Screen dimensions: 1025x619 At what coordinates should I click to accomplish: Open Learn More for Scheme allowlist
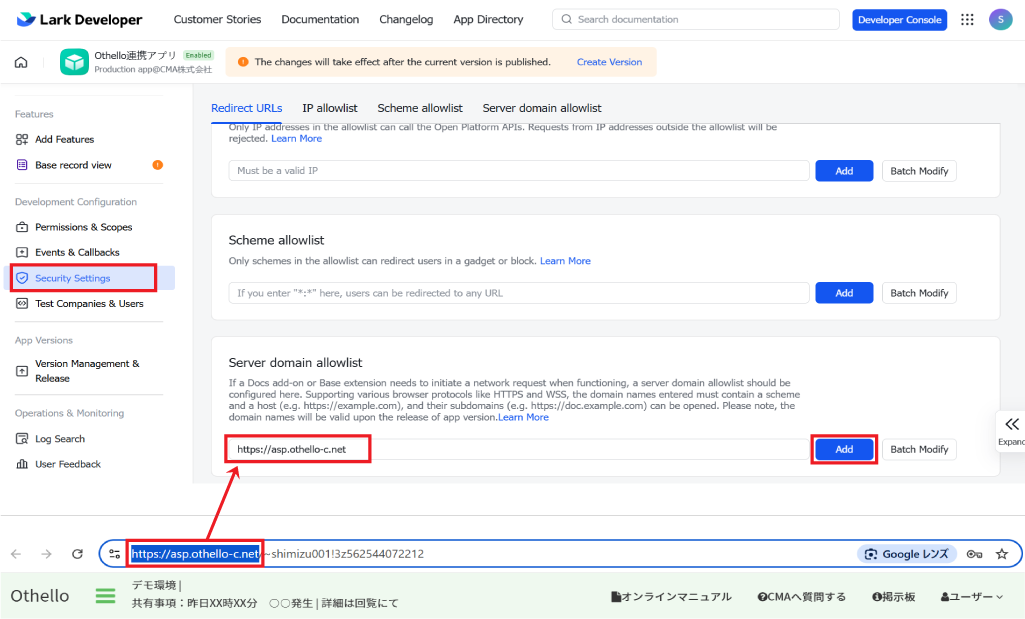pos(565,261)
